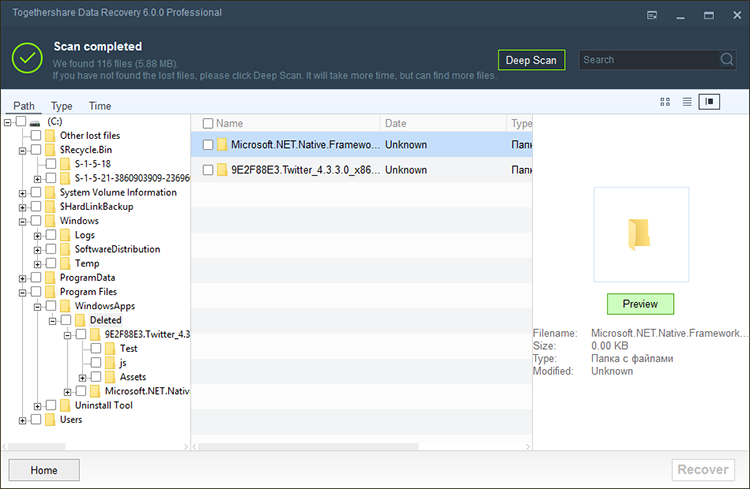Viewport: 750px width, 489px height.
Task: Switch to large icons view
Action: coord(665,102)
